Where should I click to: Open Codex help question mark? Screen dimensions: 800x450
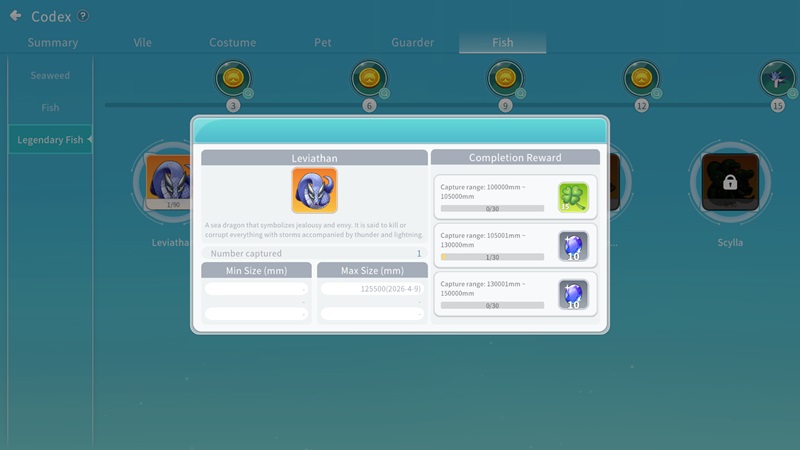[83, 16]
